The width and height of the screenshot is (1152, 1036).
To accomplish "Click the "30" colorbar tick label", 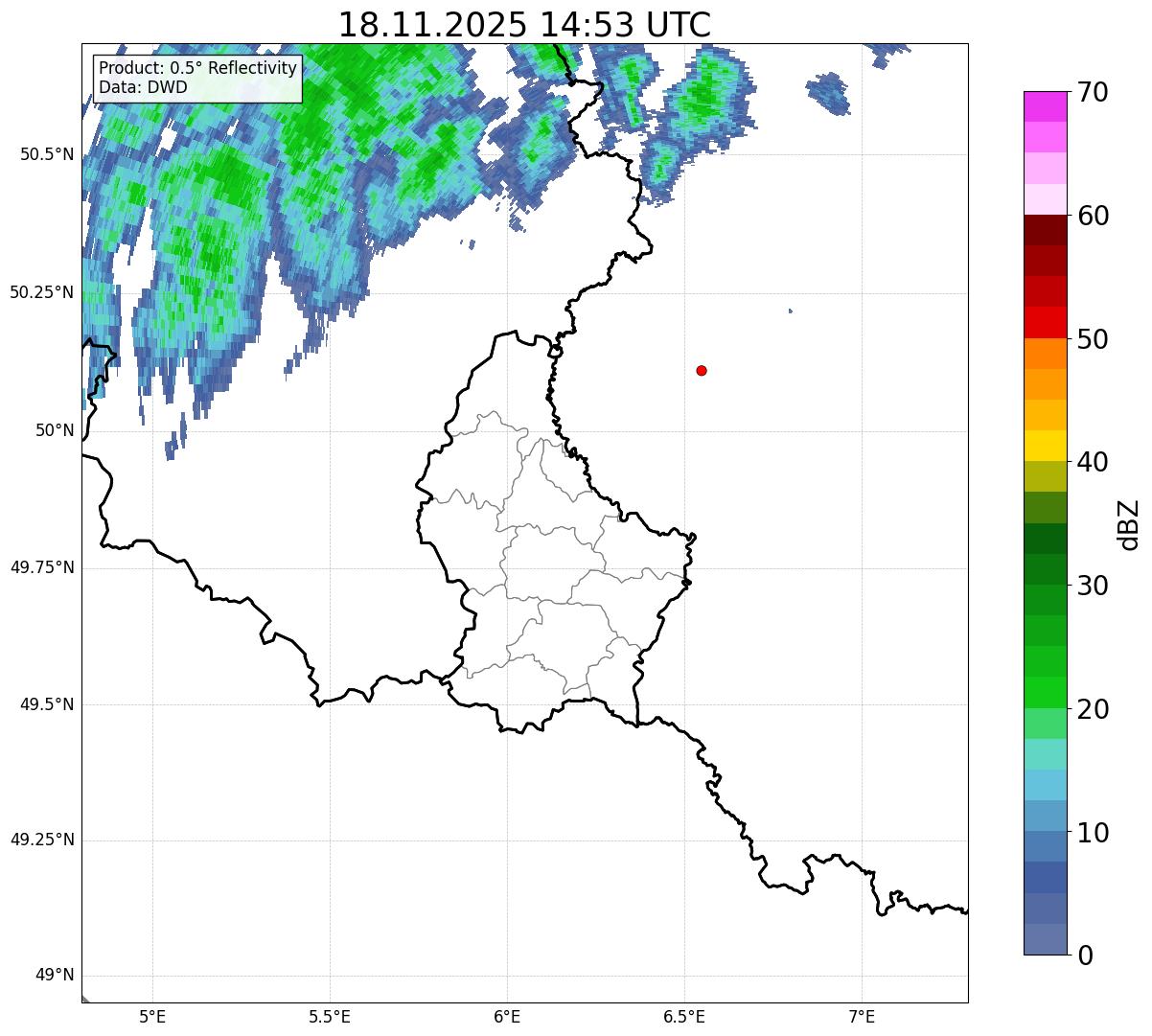I will [x=1094, y=585].
